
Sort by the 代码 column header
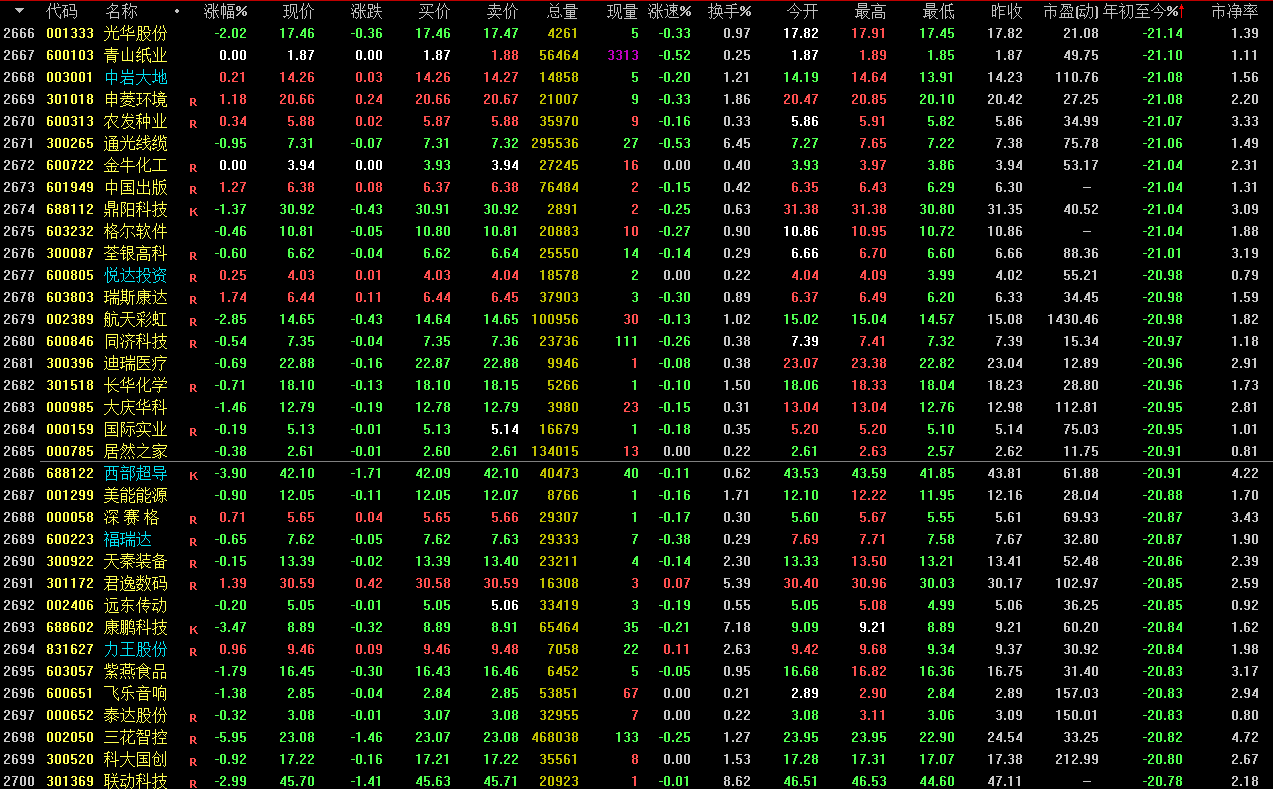(62, 12)
